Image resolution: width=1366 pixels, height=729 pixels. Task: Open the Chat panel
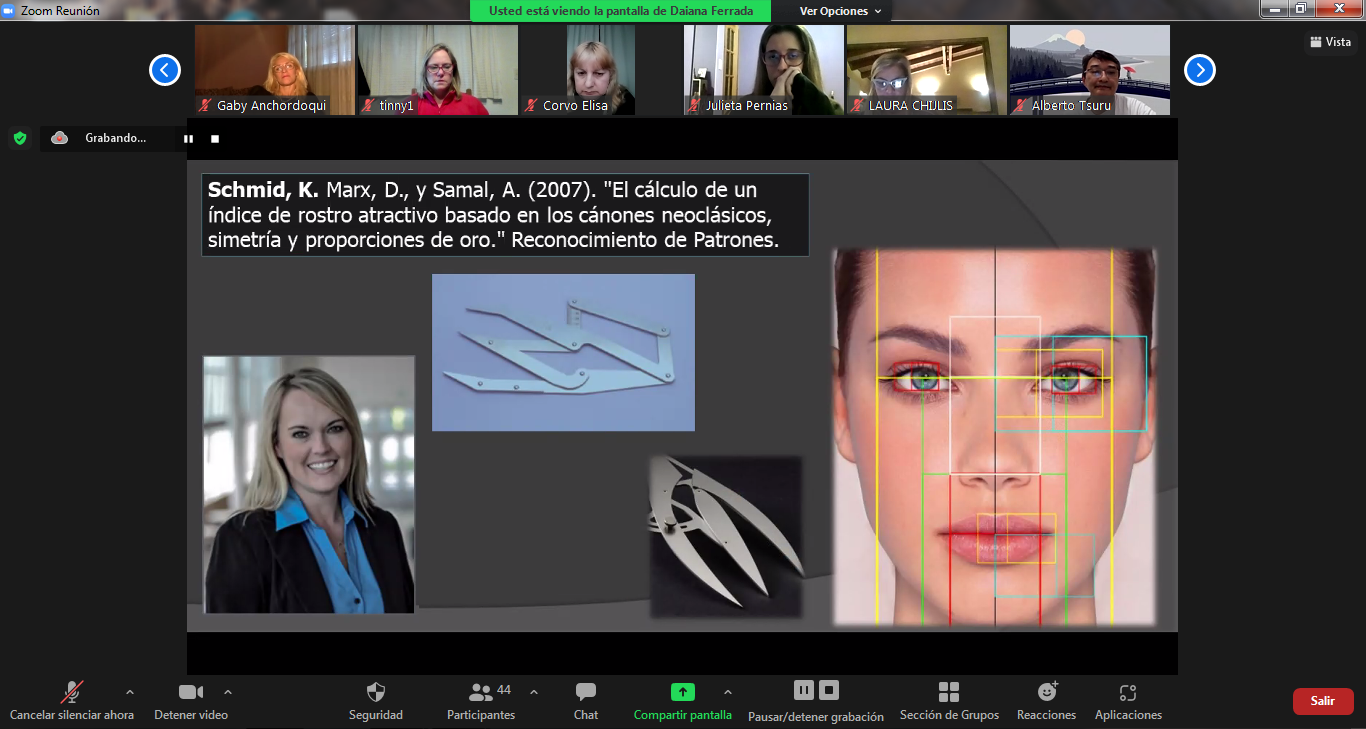(586, 692)
